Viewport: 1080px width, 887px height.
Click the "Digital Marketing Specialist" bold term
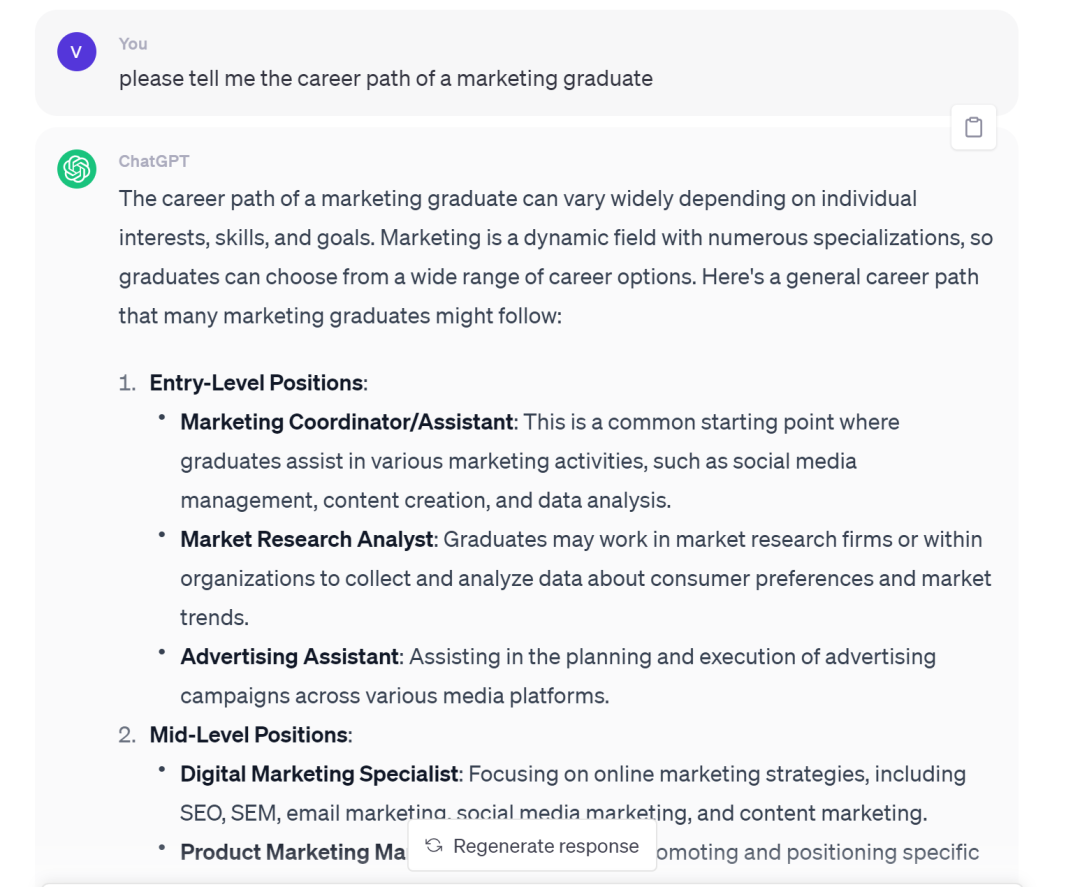tap(320, 774)
